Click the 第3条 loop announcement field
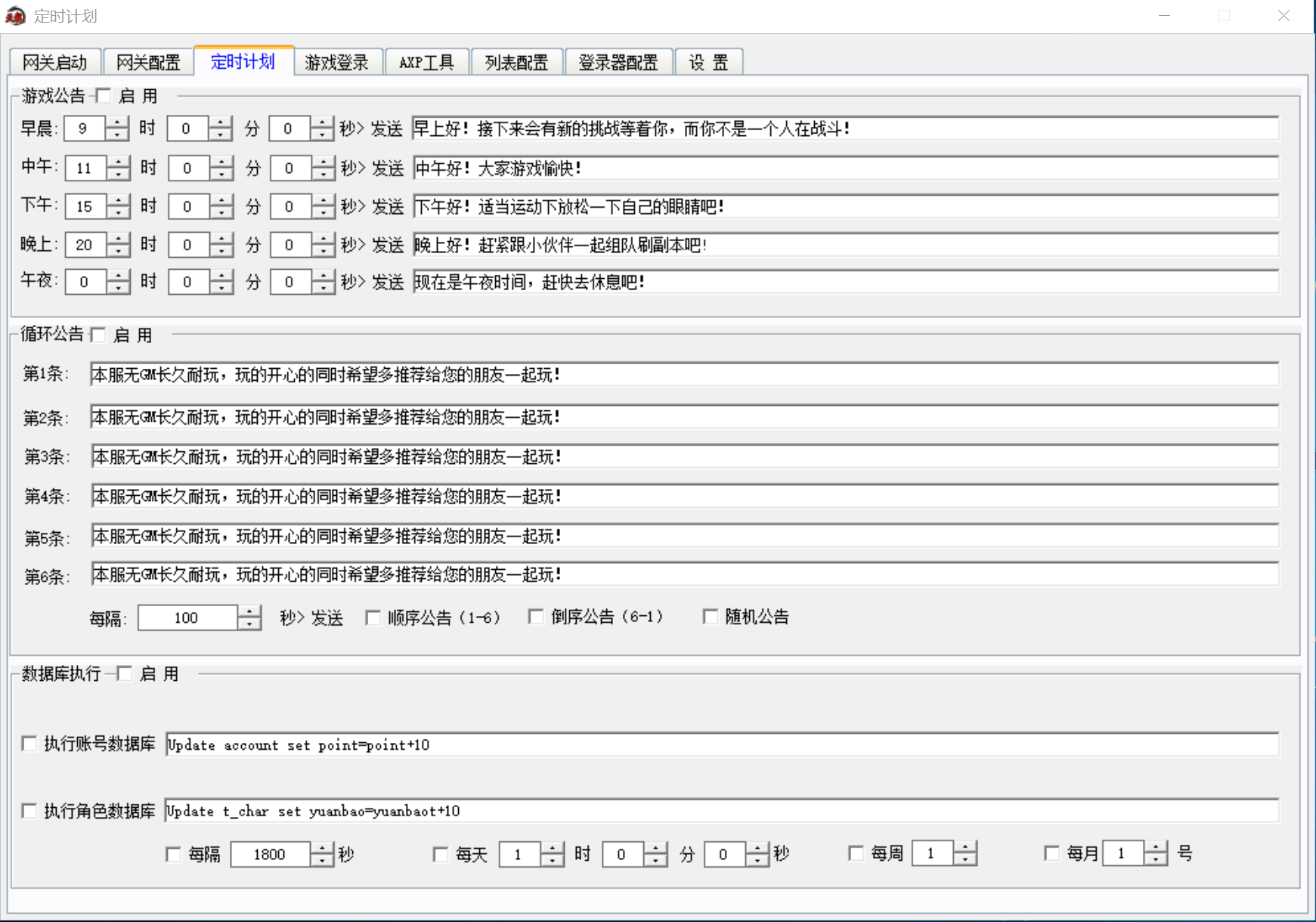 coord(685,456)
